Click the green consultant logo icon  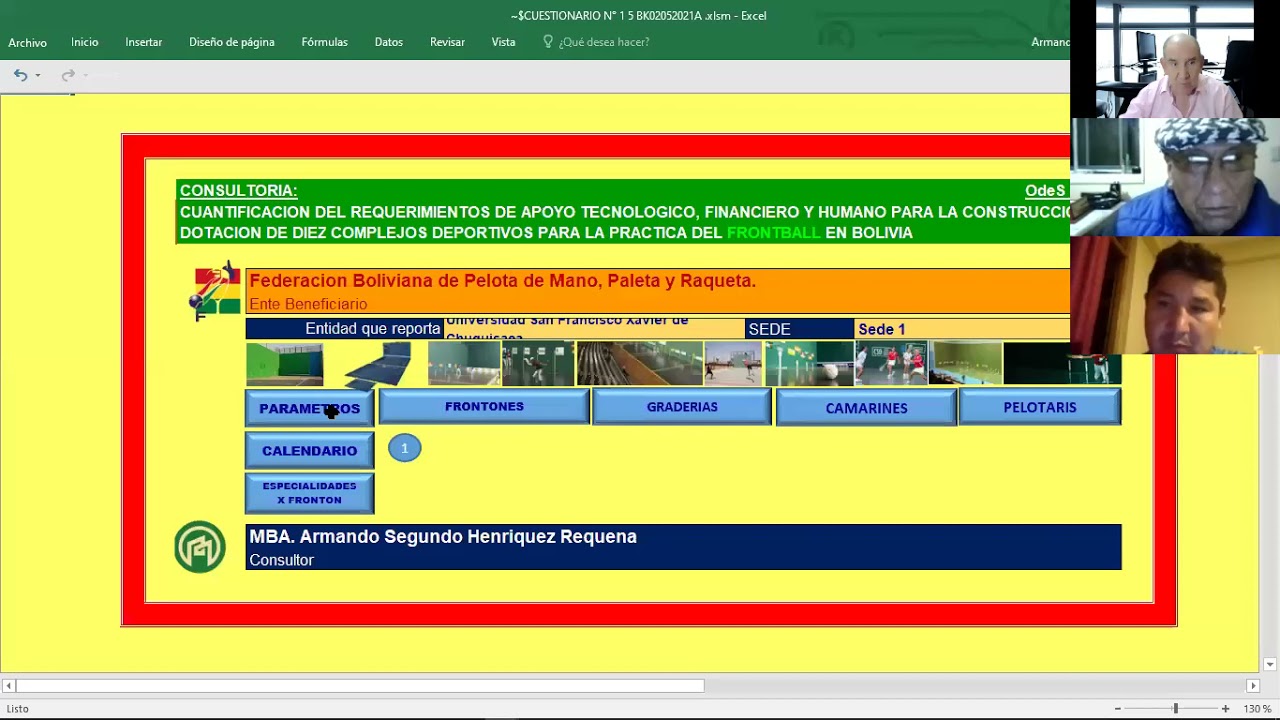pyautogui.click(x=200, y=547)
